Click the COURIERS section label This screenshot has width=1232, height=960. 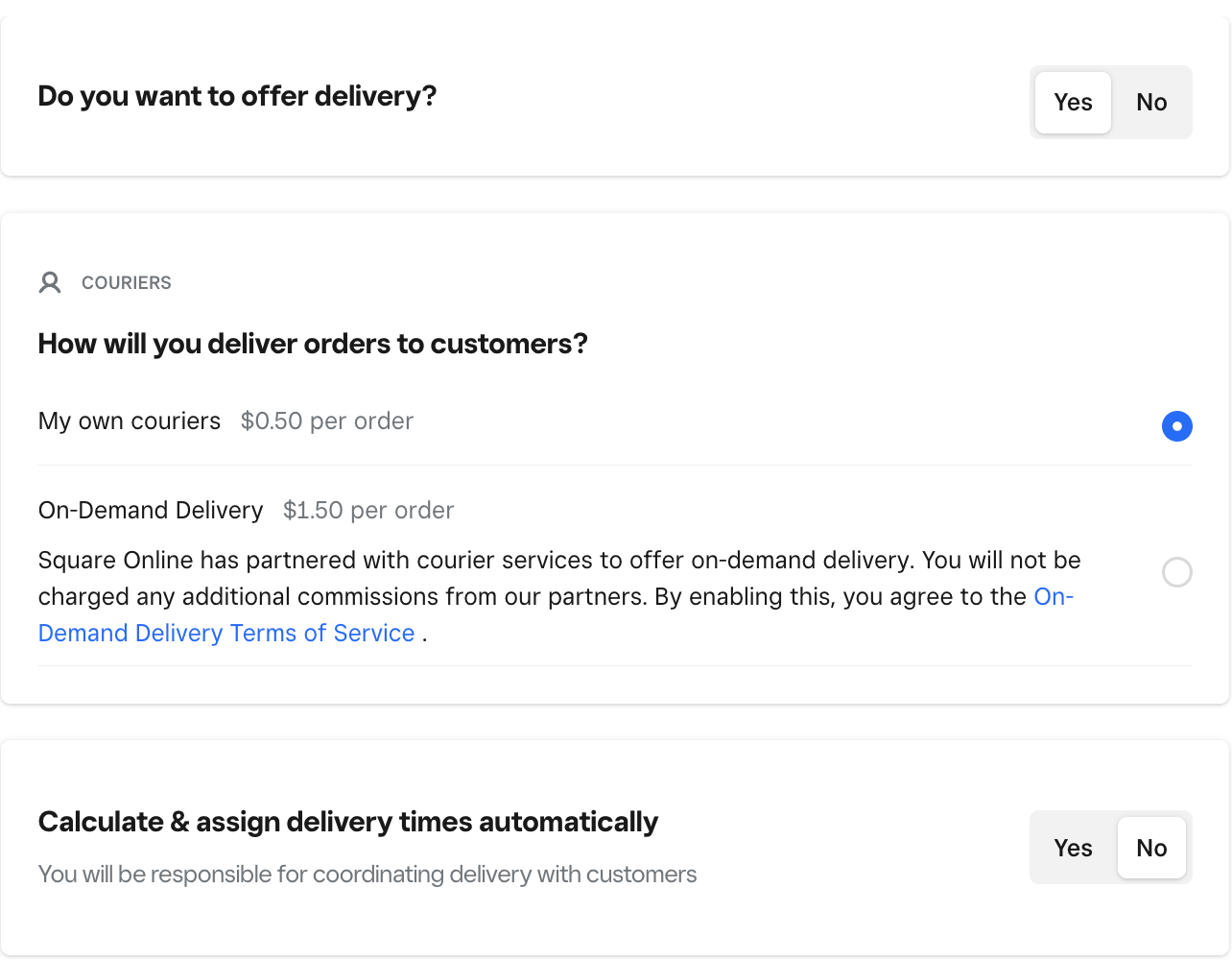pyautogui.click(x=127, y=283)
